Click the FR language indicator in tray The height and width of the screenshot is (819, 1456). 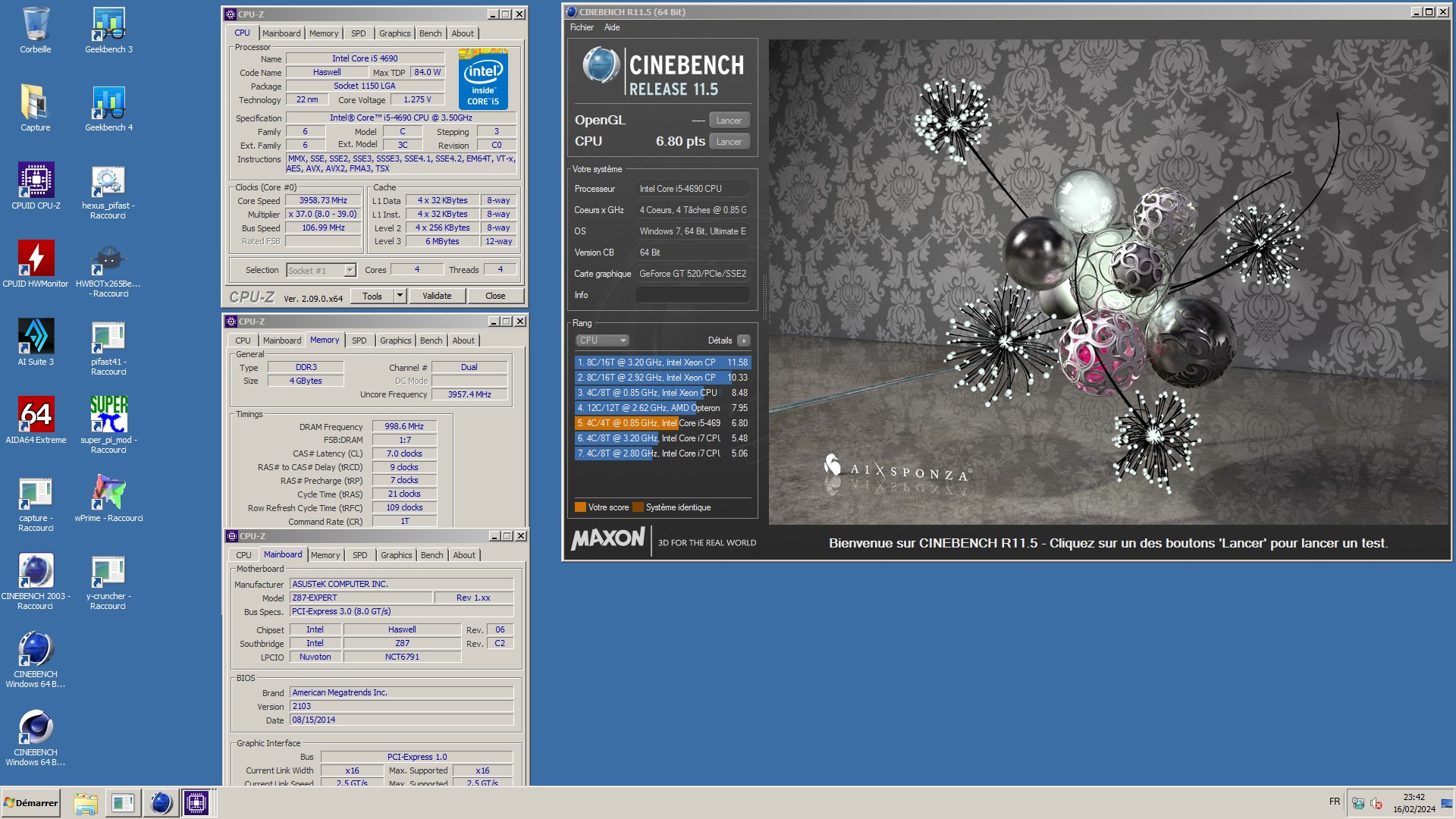[1335, 802]
